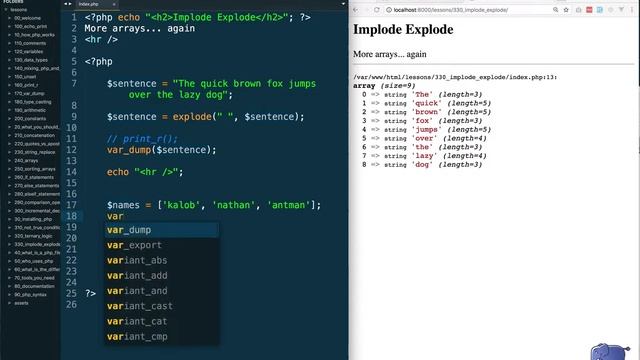Open site info icon beside localhost

[x=389, y=10]
